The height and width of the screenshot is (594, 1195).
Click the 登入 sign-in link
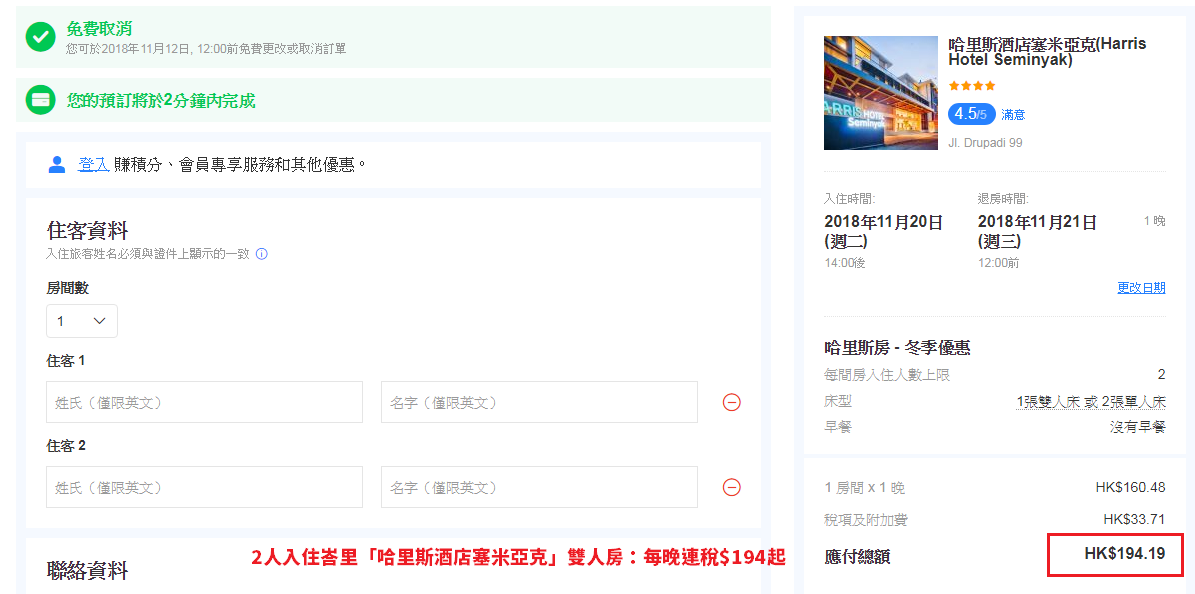click(x=94, y=165)
